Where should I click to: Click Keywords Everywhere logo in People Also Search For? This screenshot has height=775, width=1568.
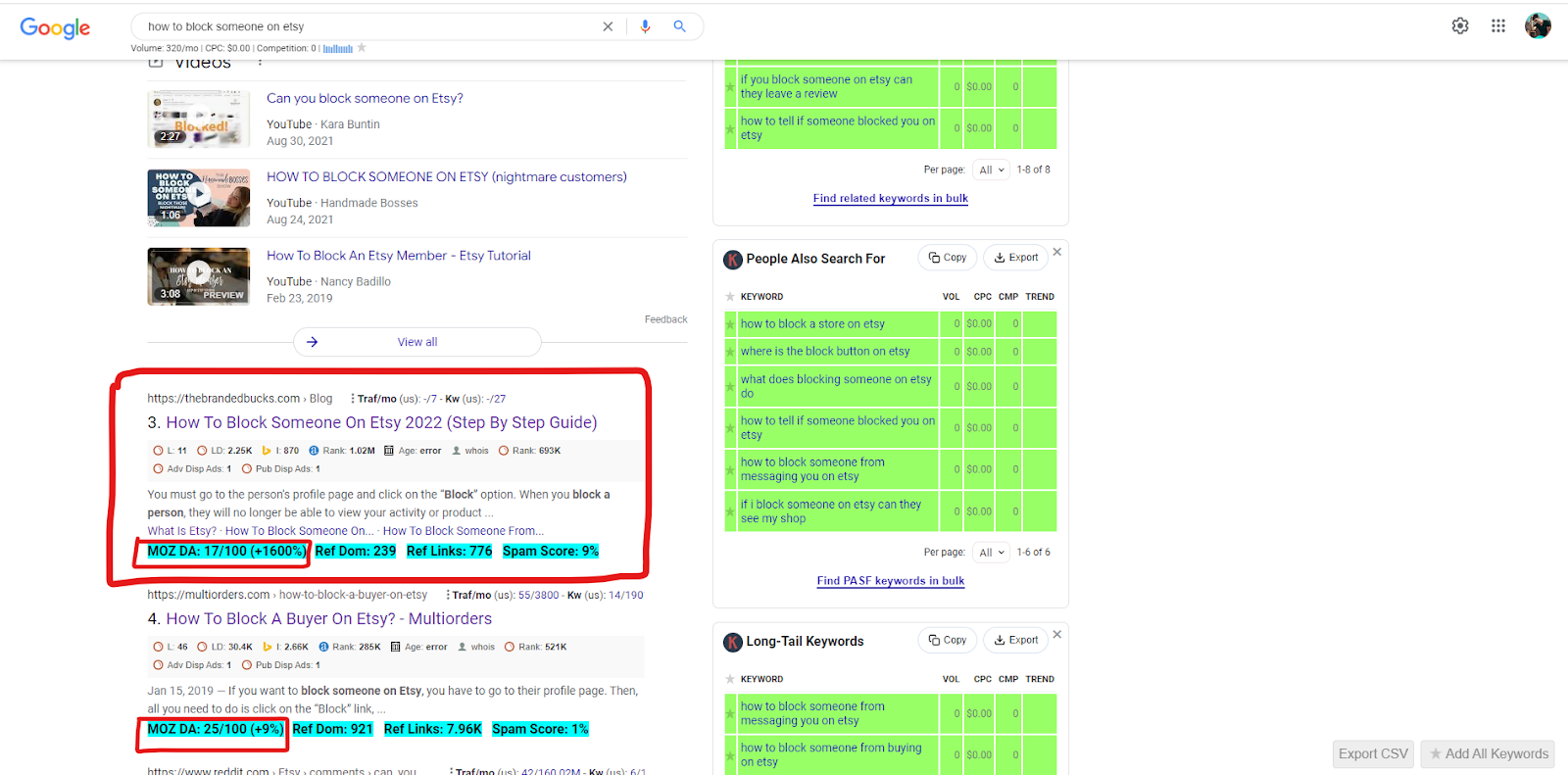(x=733, y=260)
